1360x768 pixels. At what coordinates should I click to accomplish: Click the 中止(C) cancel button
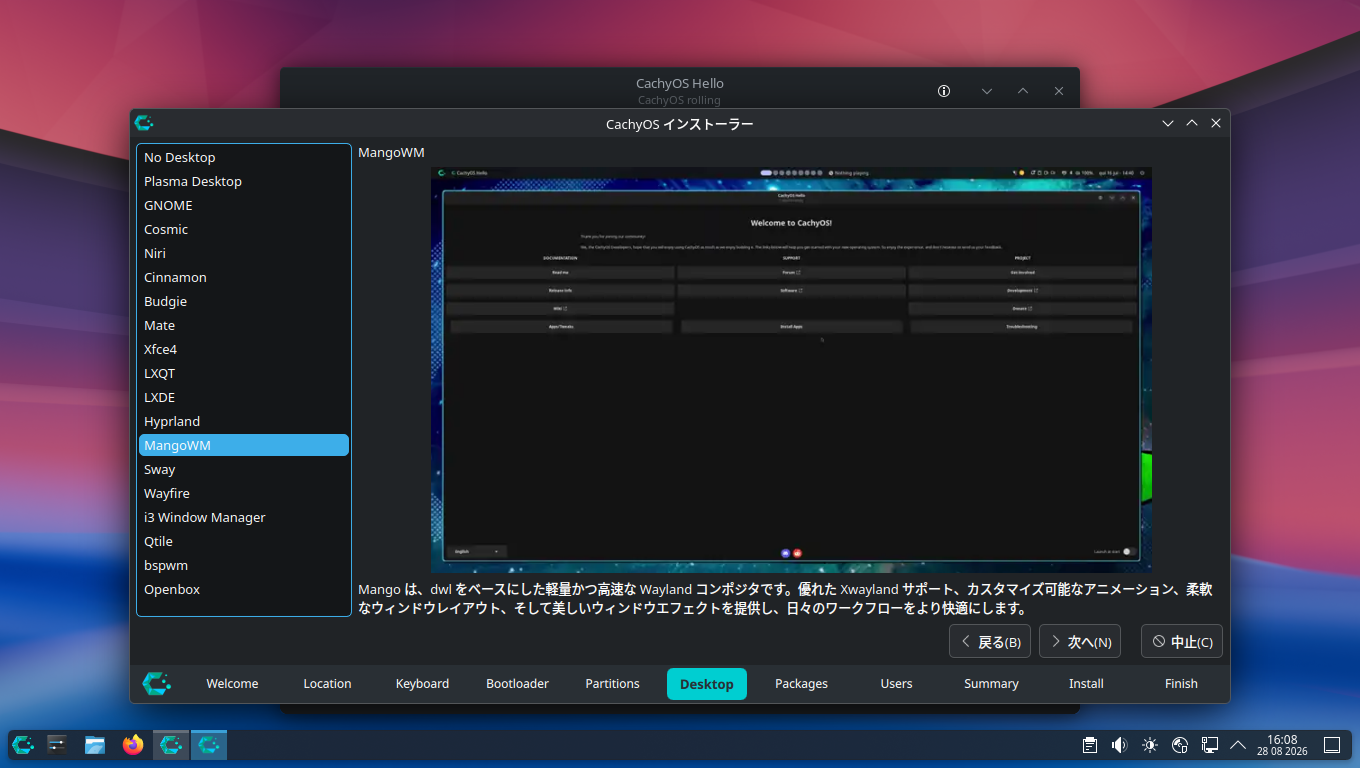[1182, 642]
